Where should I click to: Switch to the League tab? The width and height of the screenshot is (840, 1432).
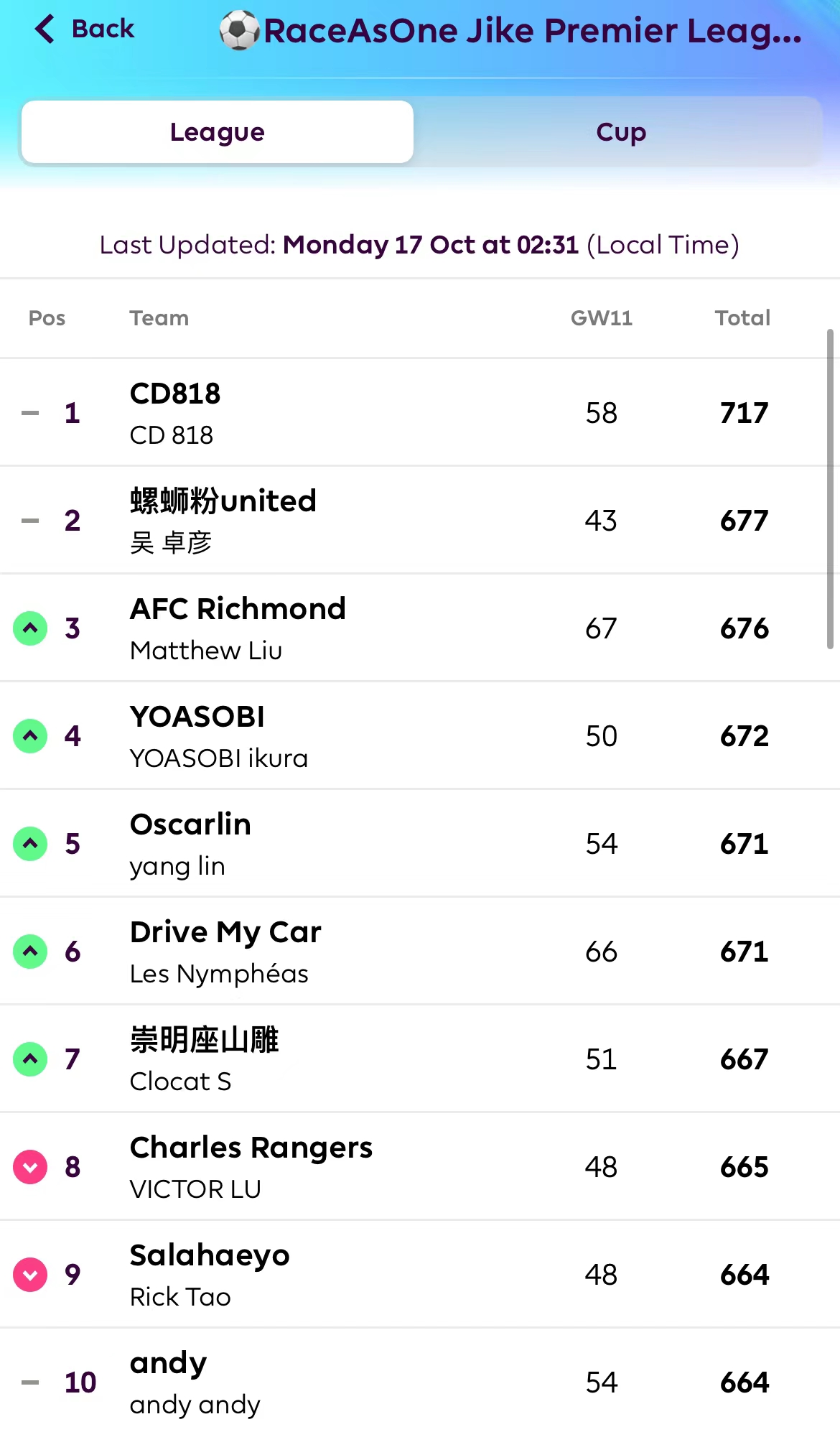pos(218,132)
